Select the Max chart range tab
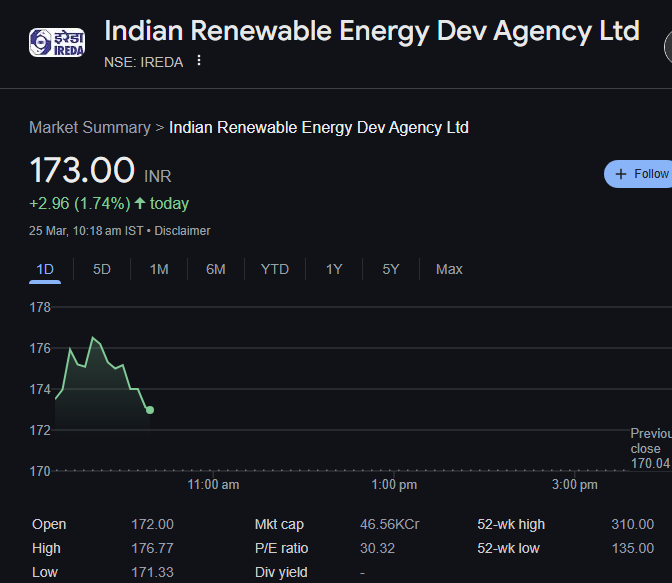The width and height of the screenshot is (672, 583). [449, 269]
